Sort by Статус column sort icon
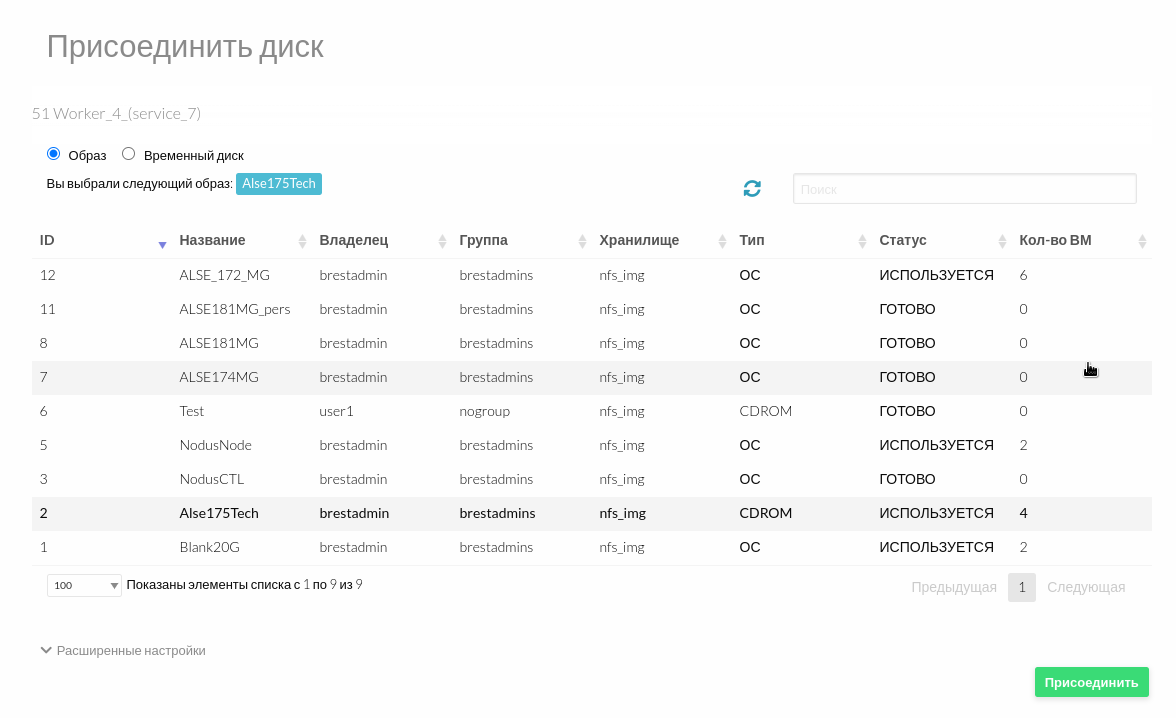Image resolution: width=1176 pixels, height=718 pixels. click(1002, 241)
